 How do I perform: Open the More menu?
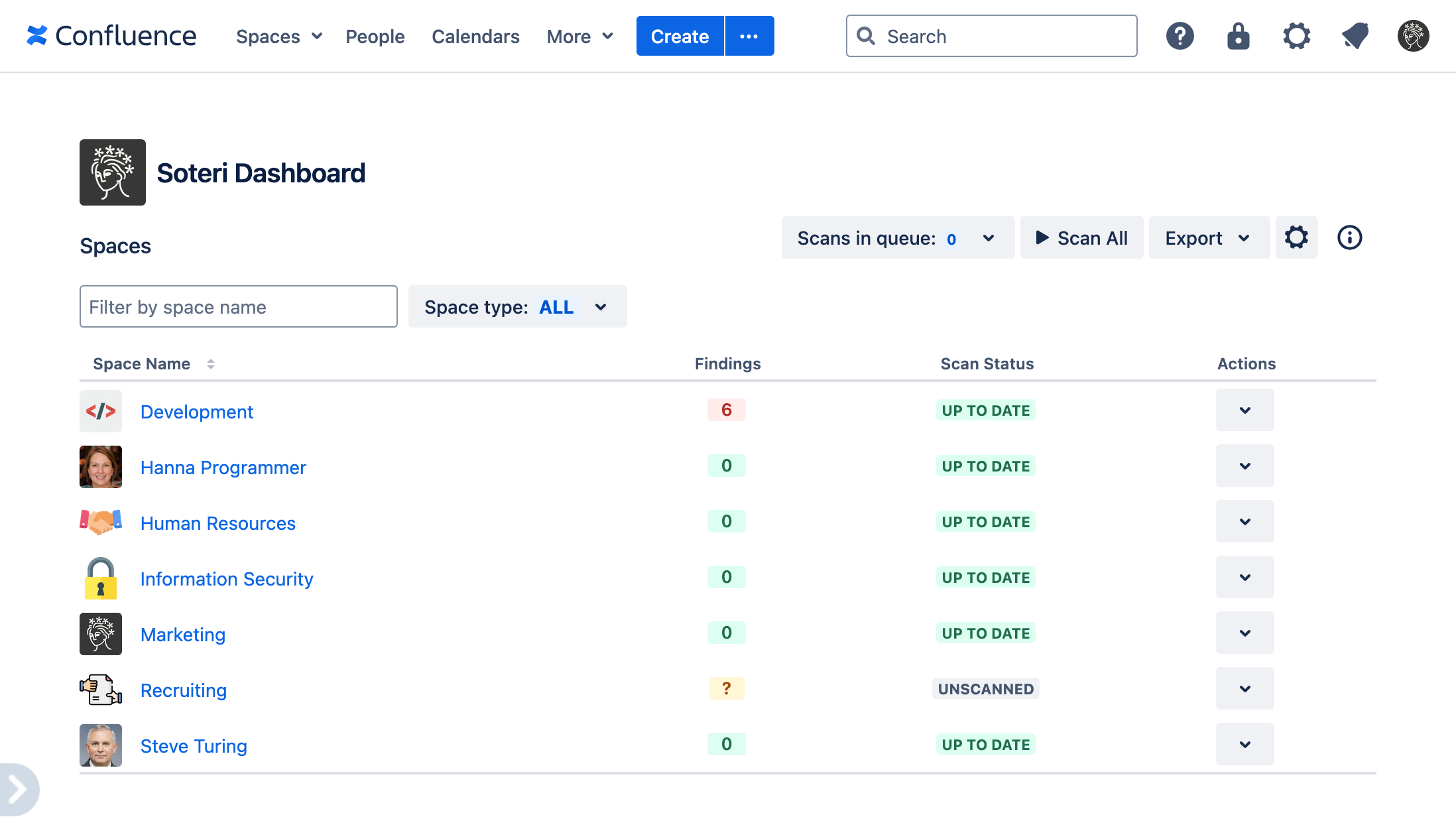(578, 36)
